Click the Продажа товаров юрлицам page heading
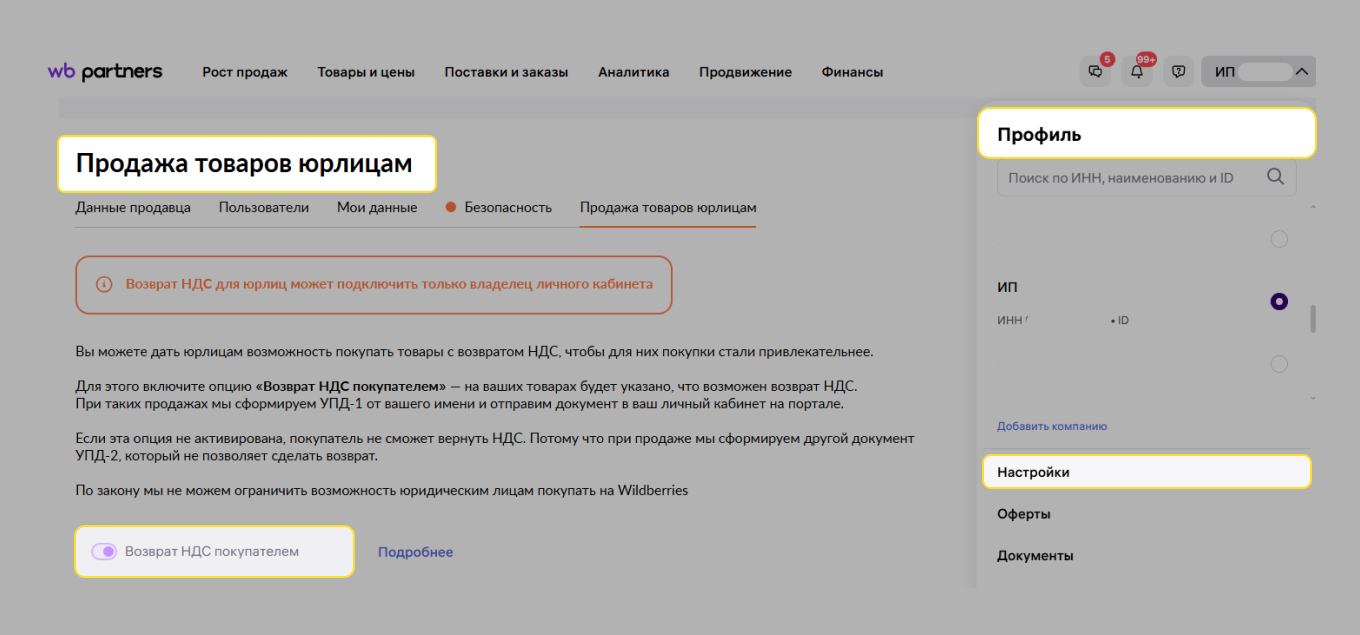The image size is (1360, 635). [244, 164]
